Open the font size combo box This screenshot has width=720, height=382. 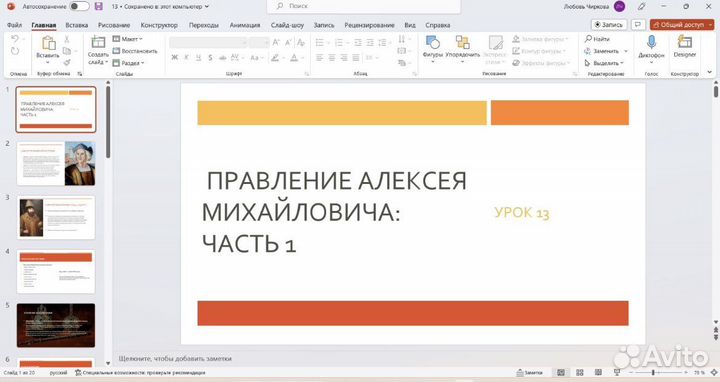click(x=259, y=43)
